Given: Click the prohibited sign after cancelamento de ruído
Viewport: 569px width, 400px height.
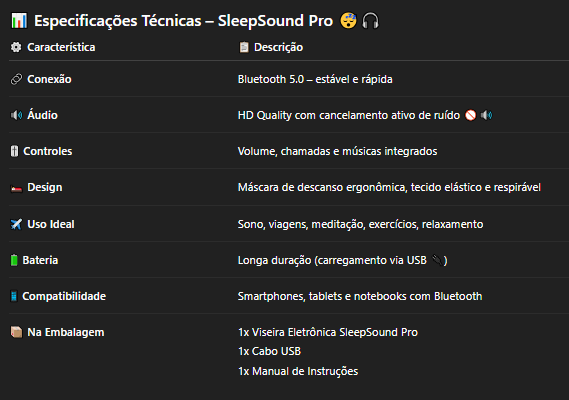Looking at the screenshot, I should (470, 115).
